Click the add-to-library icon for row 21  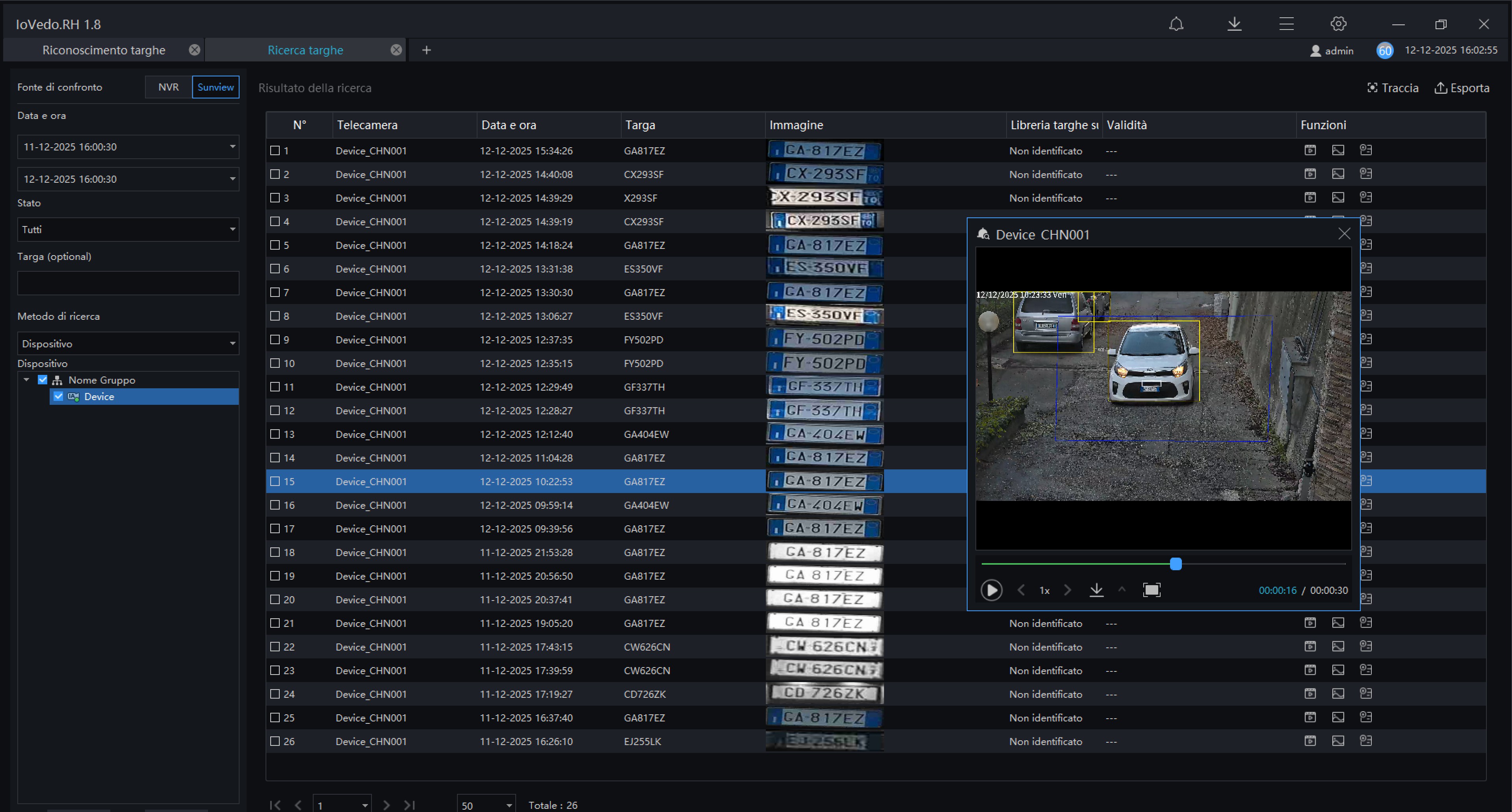[1365, 623]
